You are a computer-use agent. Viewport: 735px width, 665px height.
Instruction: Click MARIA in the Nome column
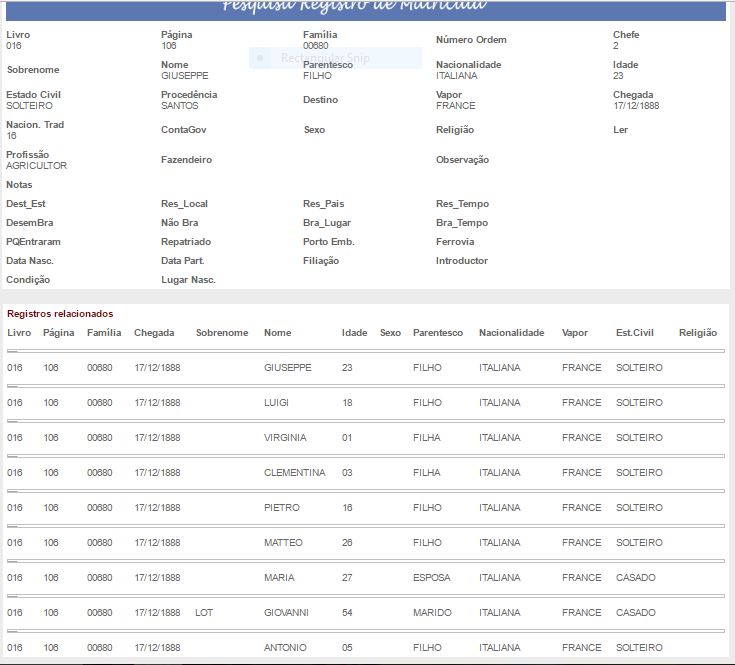[x=279, y=578]
